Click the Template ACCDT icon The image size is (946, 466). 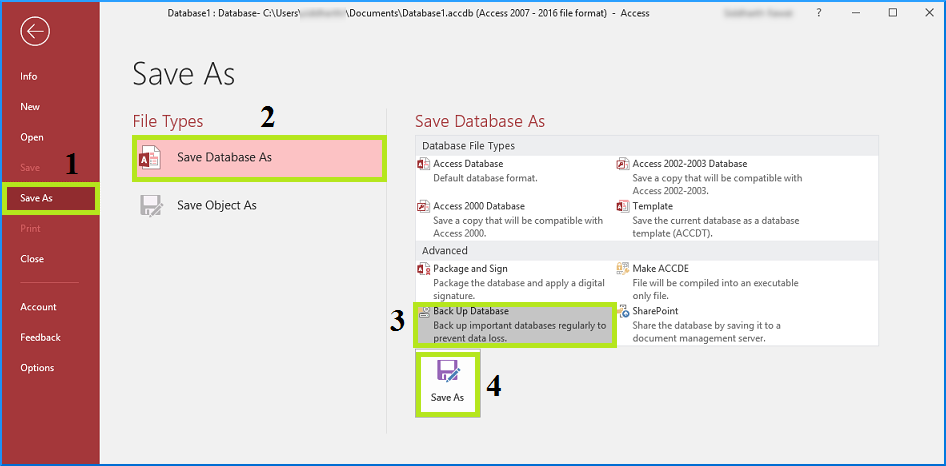pos(623,206)
